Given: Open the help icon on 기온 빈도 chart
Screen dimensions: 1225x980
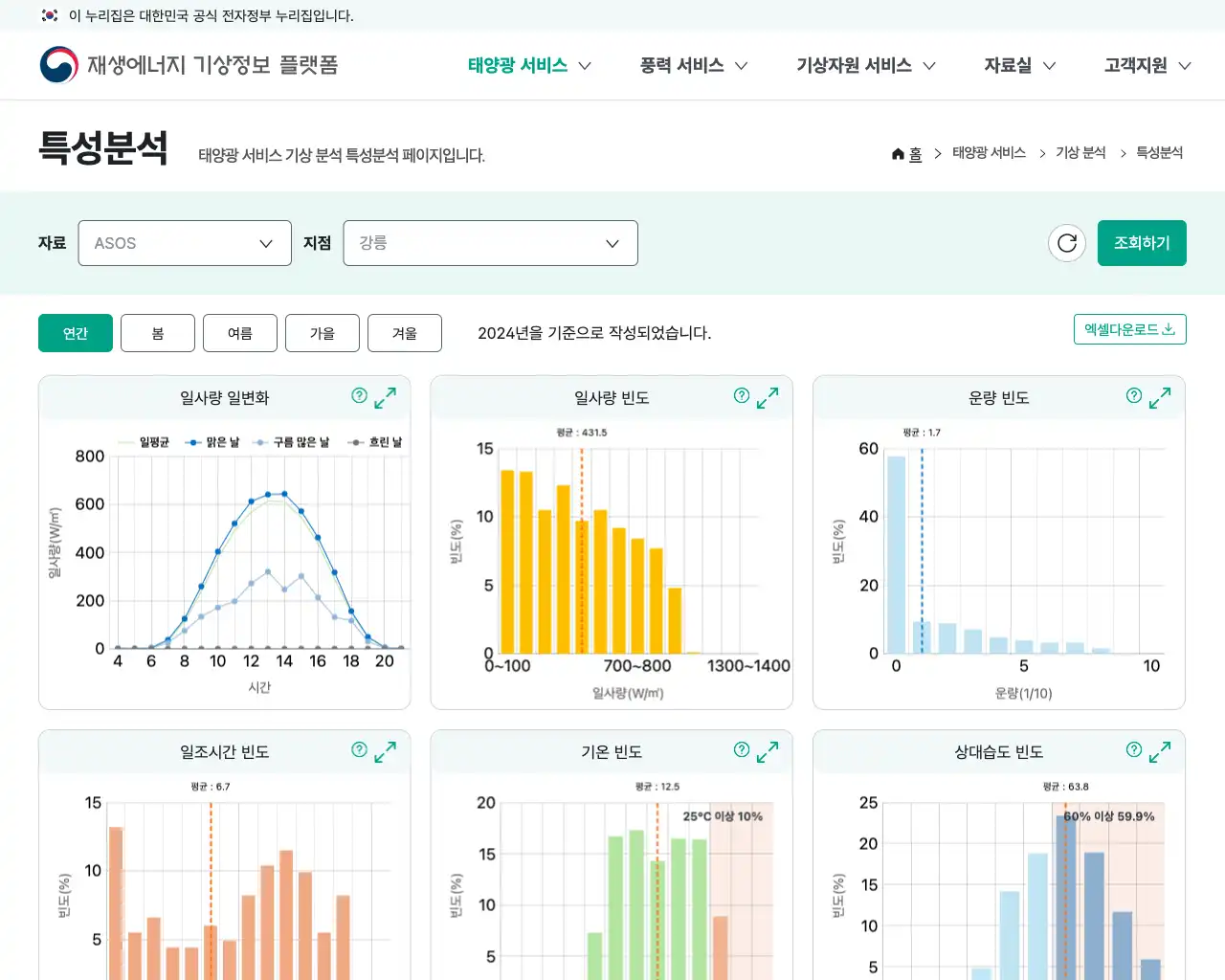Looking at the screenshot, I should point(741,750).
